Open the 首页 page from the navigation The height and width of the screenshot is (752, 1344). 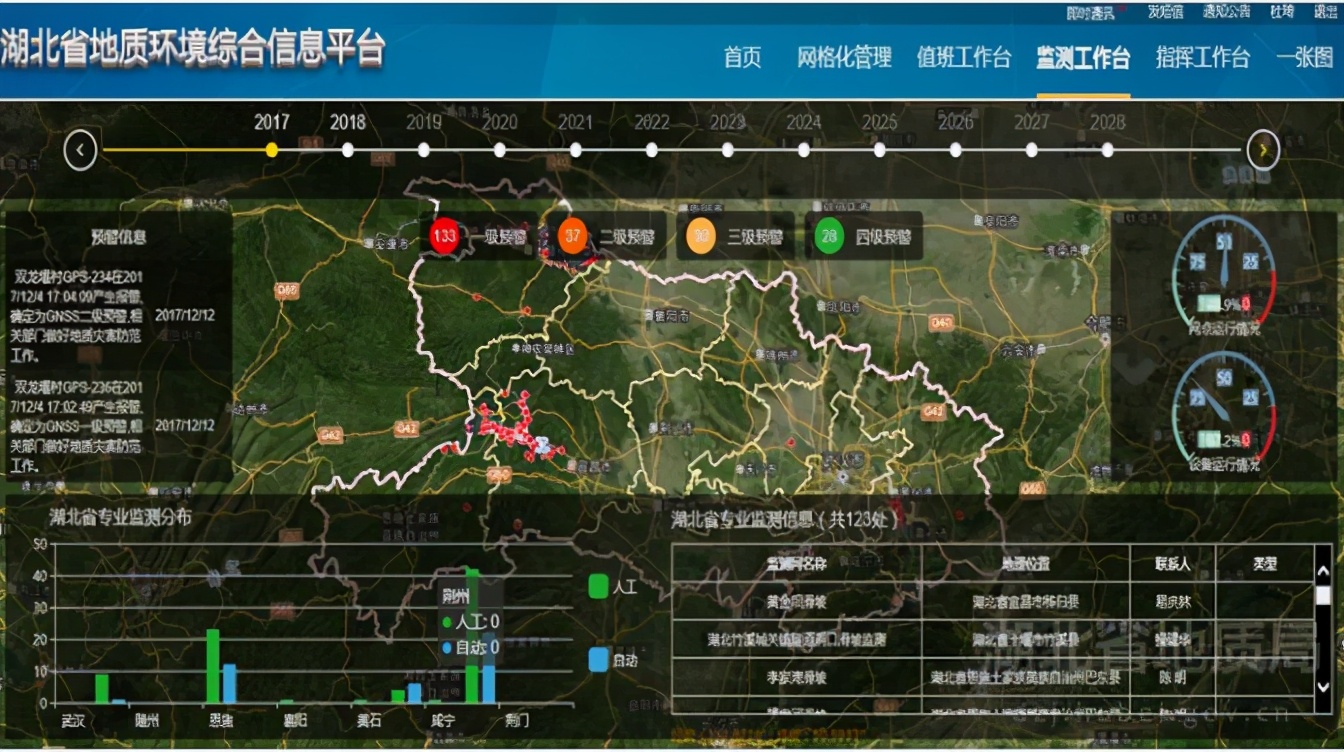(743, 59)
